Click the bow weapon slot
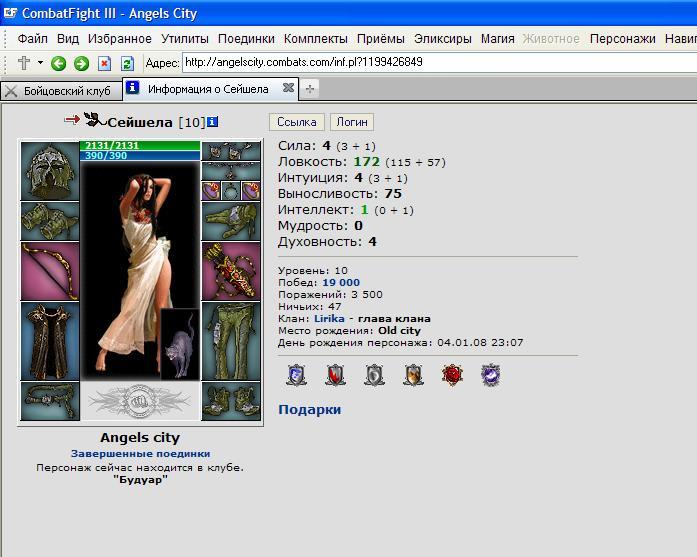Viewport: 697px width, 557px height. 50,271
